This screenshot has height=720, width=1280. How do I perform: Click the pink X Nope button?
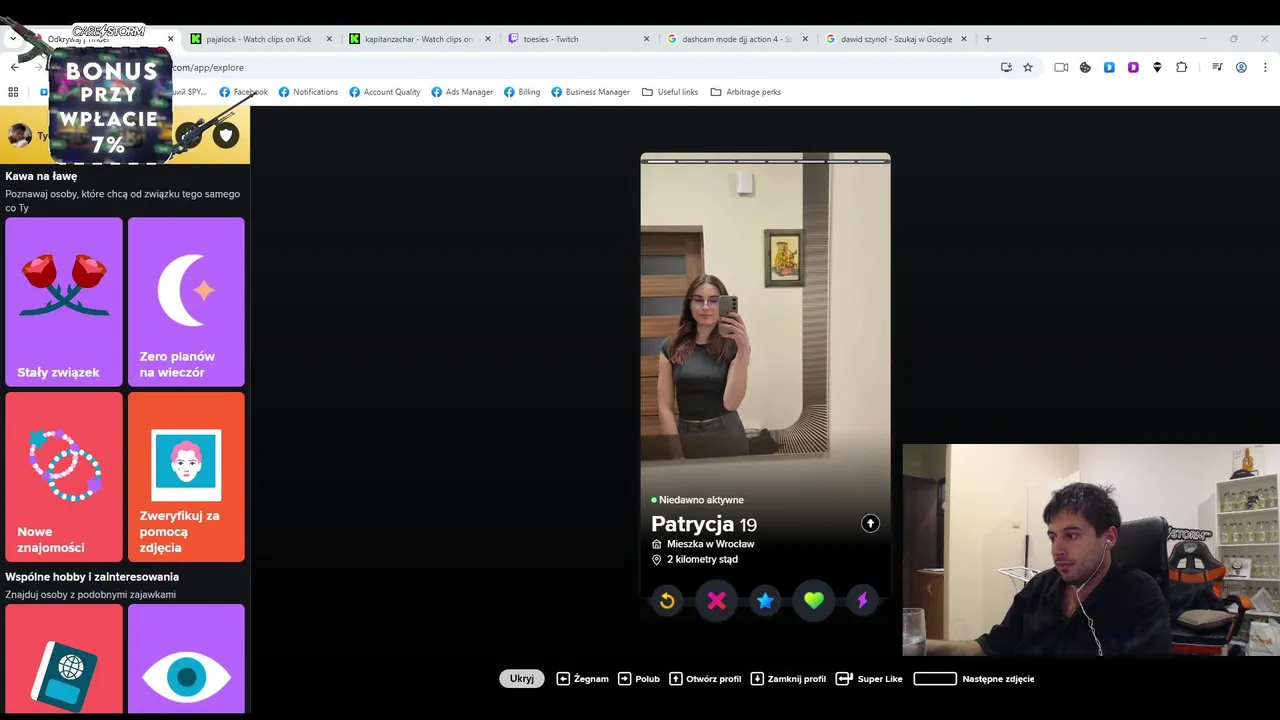pyautogui.click(x=716, y=601)
